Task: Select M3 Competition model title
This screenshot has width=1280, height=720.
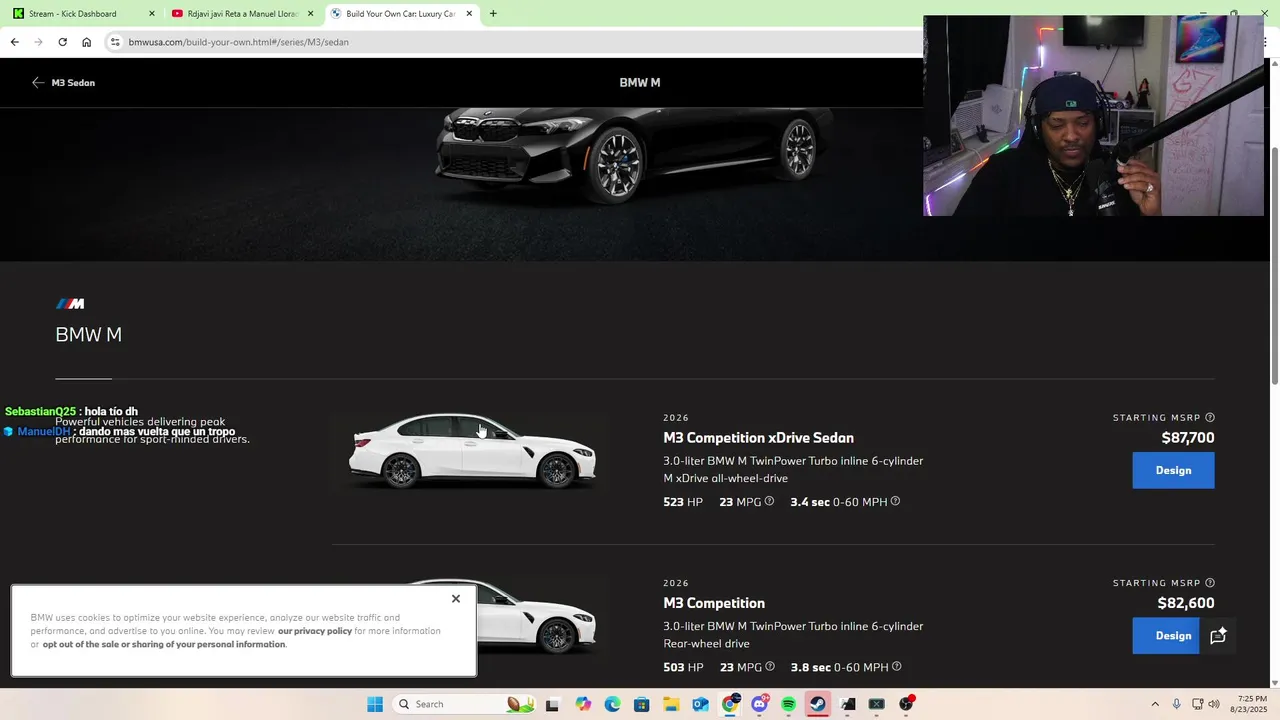Action: 714,603
